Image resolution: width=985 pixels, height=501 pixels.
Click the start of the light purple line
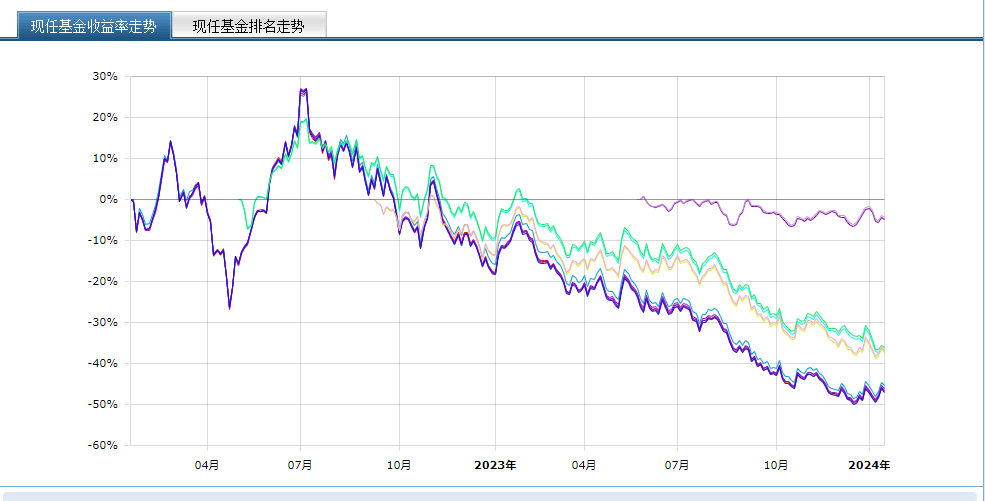[x=641, y=197]
